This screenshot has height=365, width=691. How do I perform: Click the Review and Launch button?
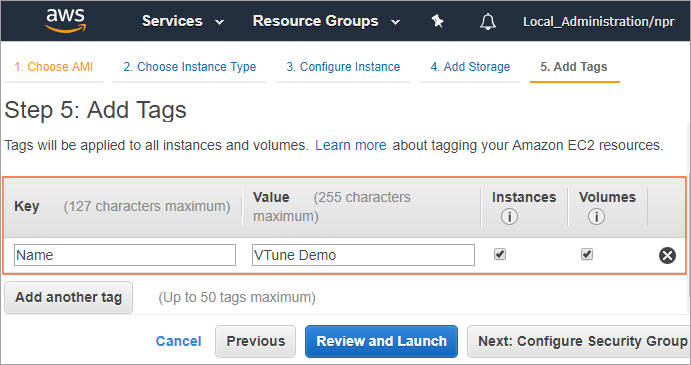(x=381, y=341)
